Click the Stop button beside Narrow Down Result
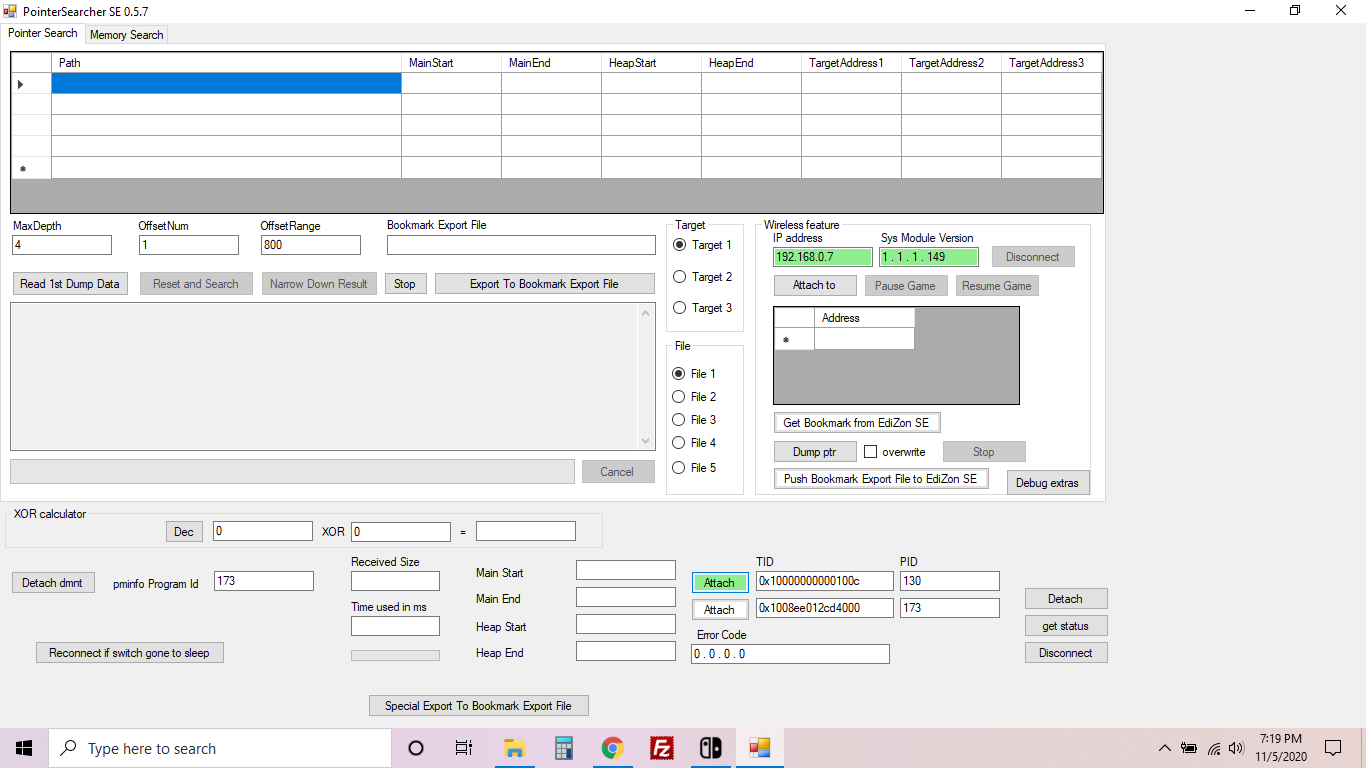 pos(405,284)
